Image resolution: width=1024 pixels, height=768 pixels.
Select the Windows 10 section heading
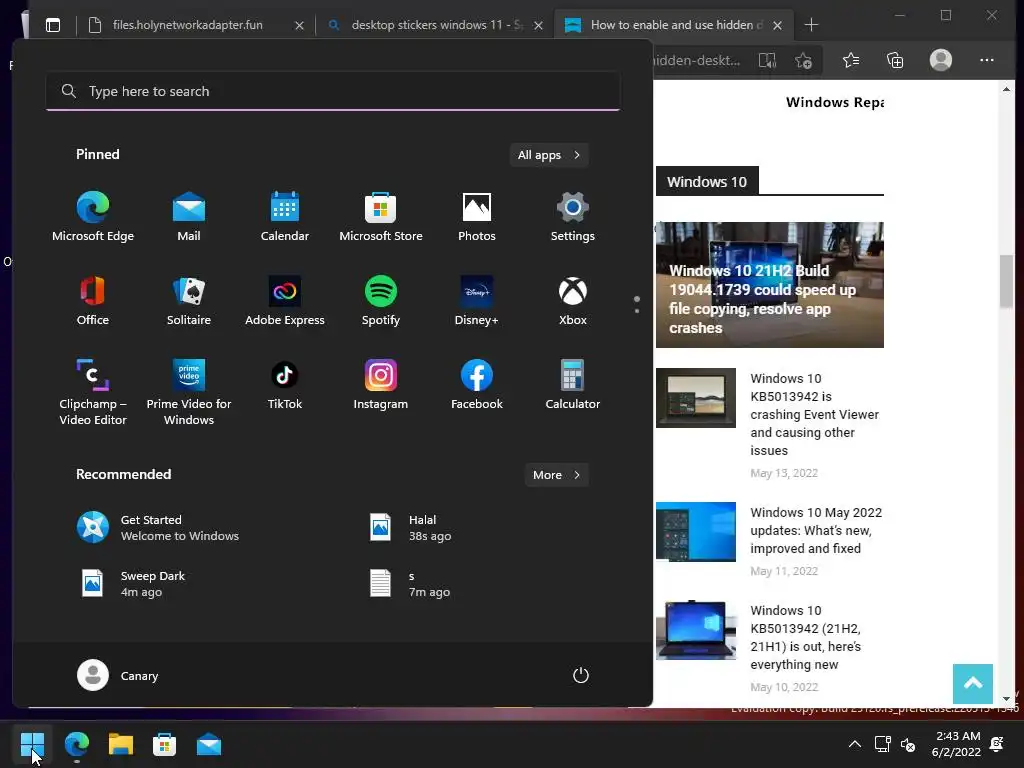point(707,182)
